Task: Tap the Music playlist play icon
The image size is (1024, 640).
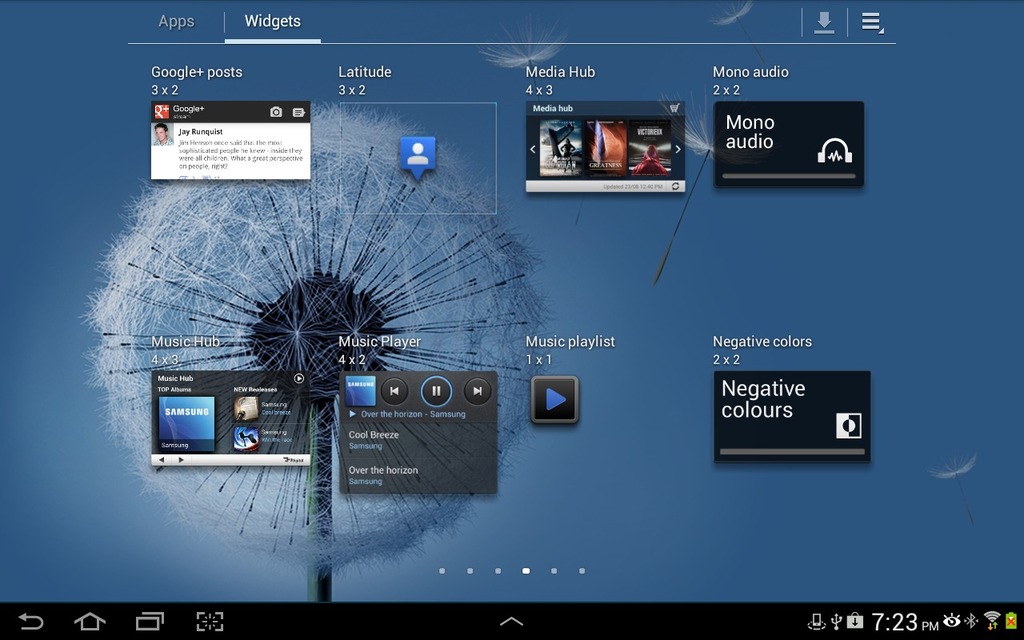Action: pyautogui.click(x=554, y=399)
